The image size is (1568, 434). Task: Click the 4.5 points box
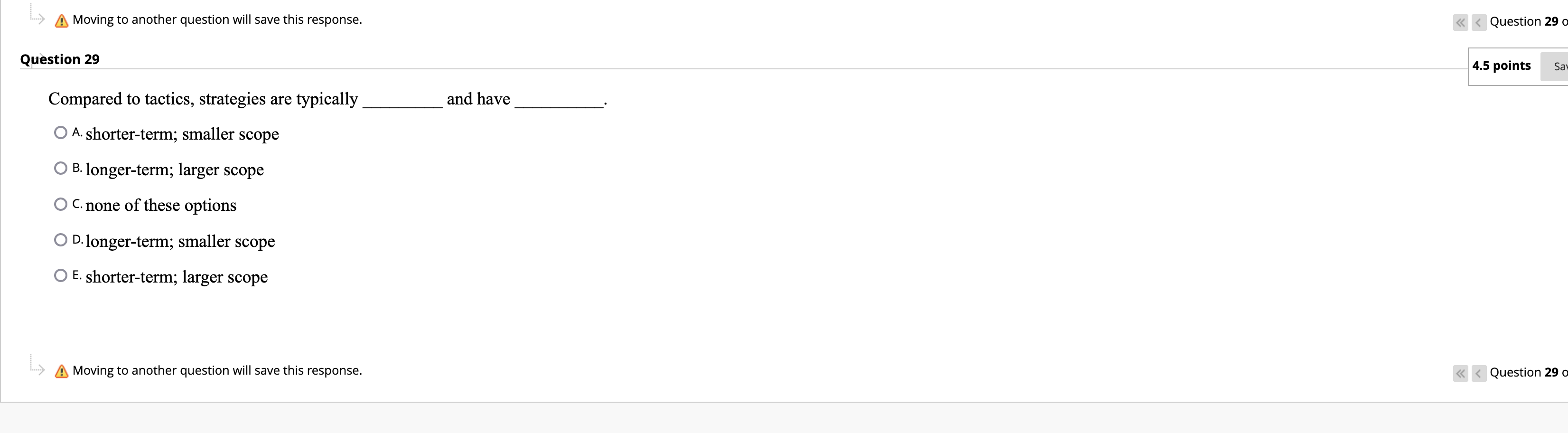click(x=1502, y=66)
